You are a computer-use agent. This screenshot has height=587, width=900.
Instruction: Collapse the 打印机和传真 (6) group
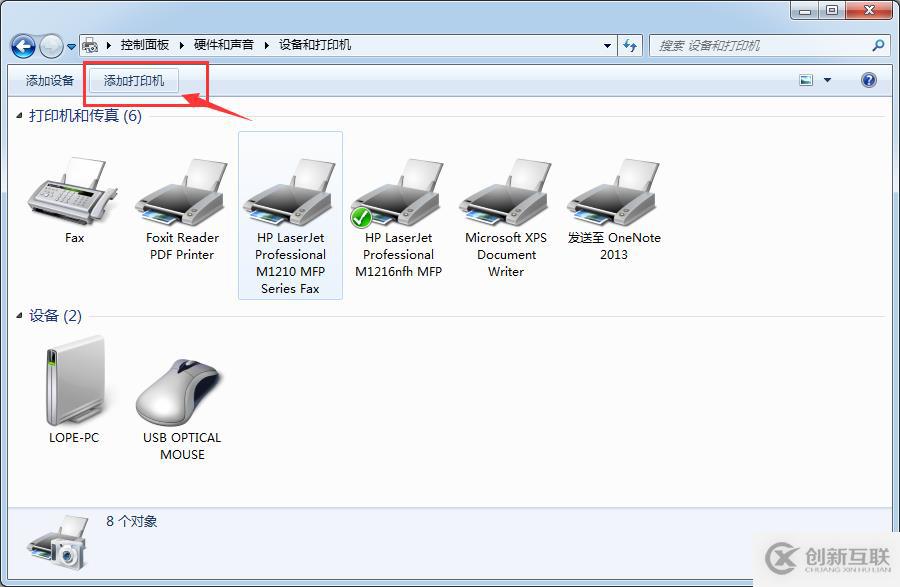click(19, 115)
